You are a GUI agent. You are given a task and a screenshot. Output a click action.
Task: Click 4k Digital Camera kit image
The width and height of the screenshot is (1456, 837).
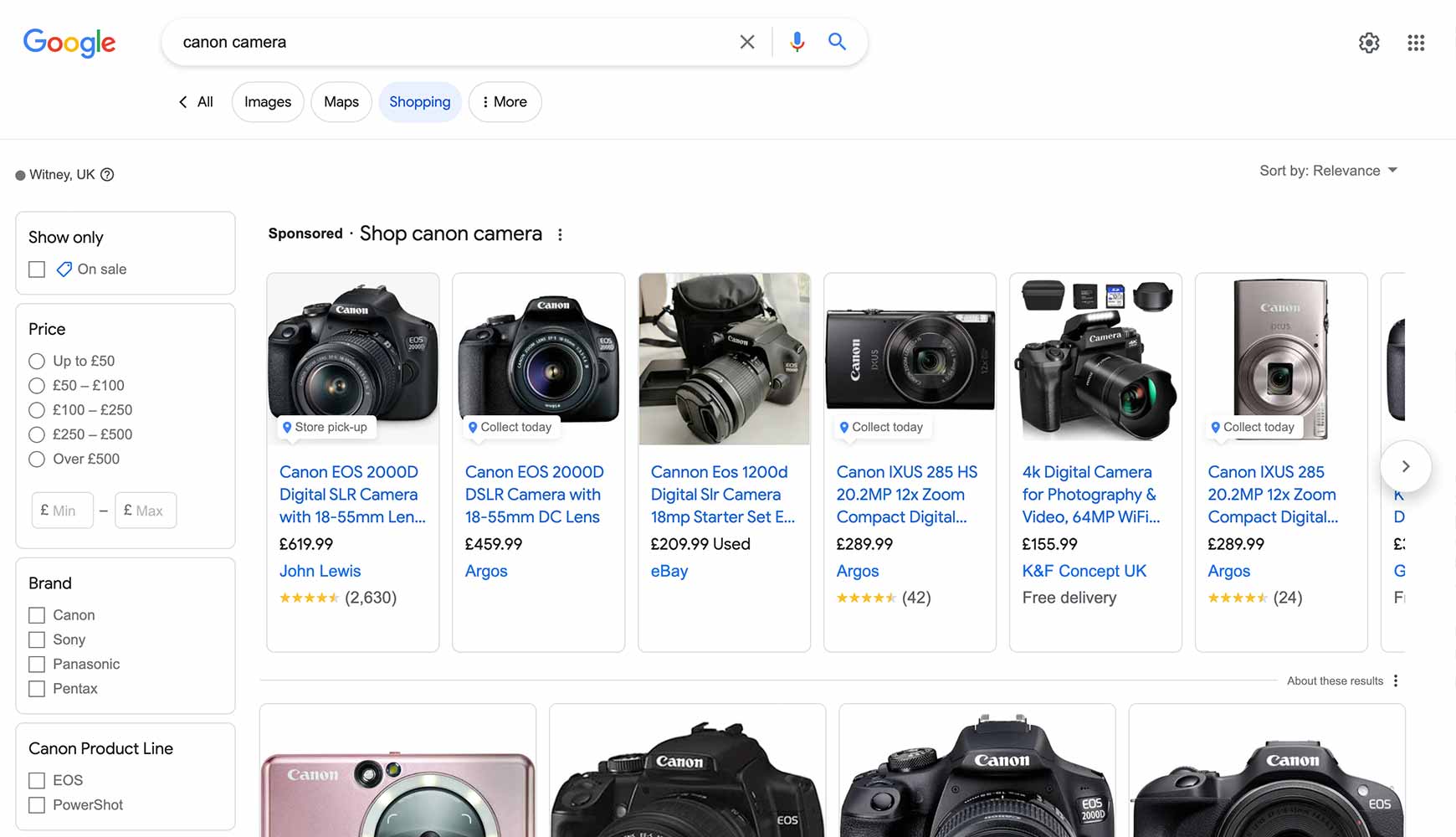coord(1096,359)
